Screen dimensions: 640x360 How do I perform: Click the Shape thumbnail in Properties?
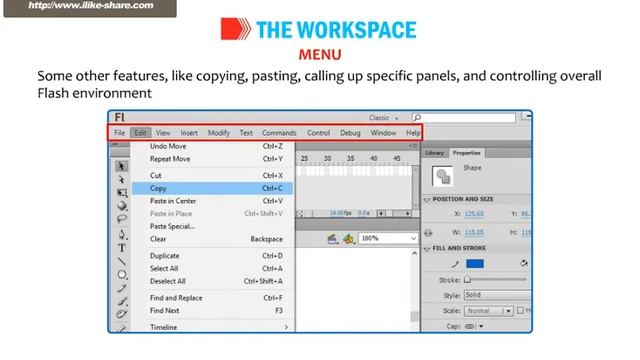coord(442,176)
